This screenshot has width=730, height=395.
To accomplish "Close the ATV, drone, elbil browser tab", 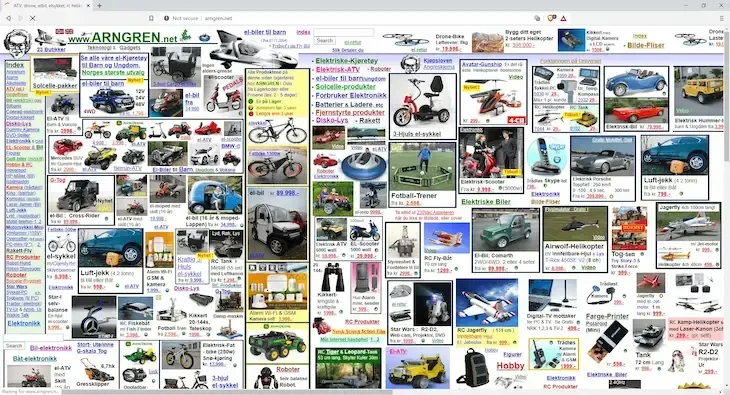I will (88, 6).
